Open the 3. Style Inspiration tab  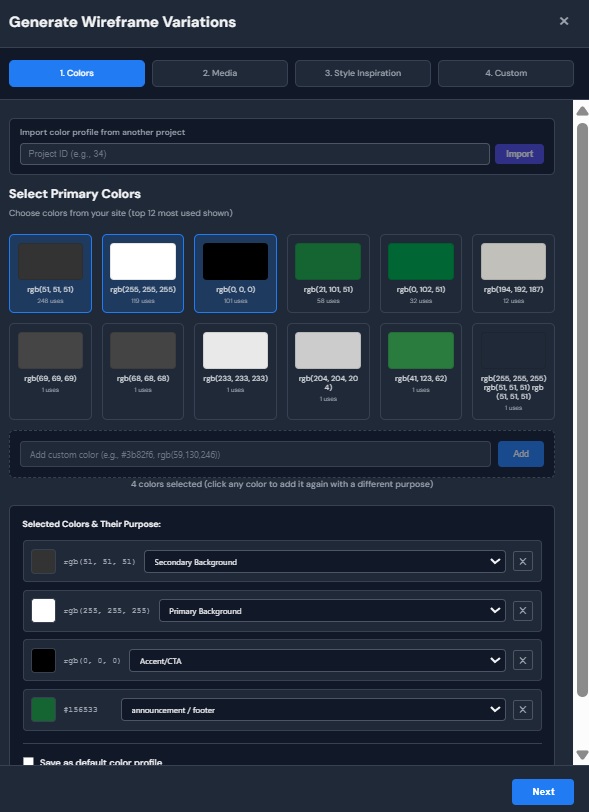click(x=363, y=73)
